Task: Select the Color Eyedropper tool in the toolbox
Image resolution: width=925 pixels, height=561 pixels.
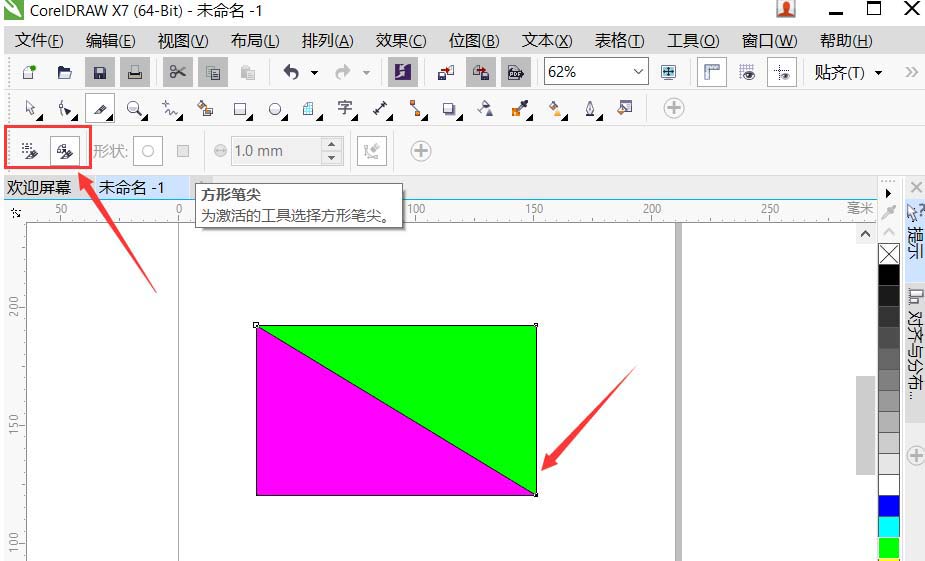Action: click(x=520, y=109)
